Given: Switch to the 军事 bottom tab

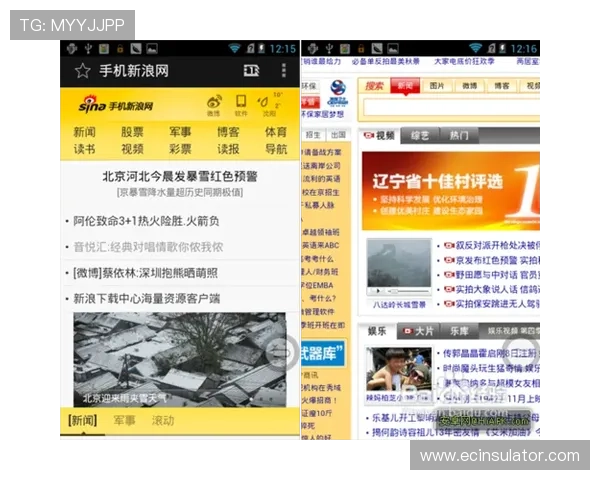Looking at the screenshot, I should 124,421.
